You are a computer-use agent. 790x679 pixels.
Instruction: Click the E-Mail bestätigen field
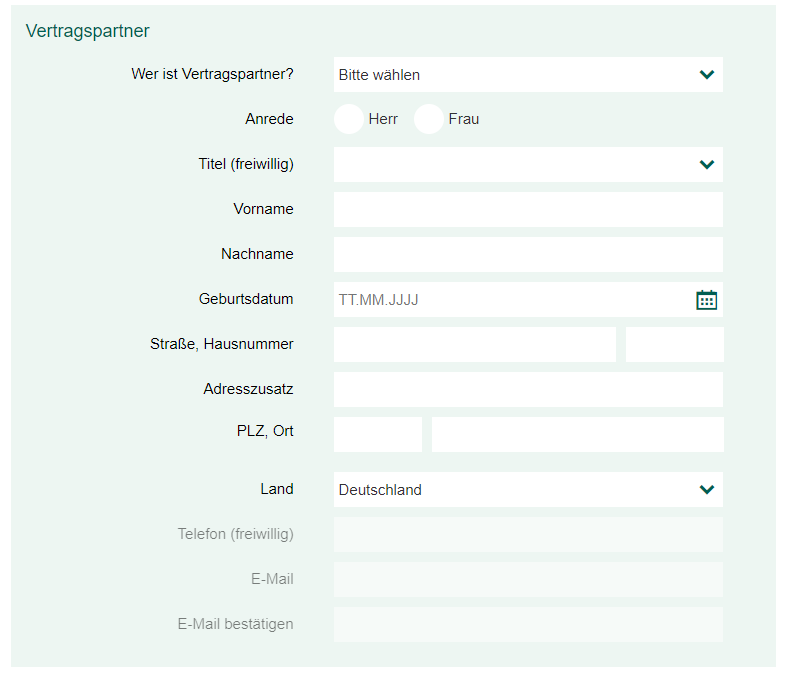[528, 625]
